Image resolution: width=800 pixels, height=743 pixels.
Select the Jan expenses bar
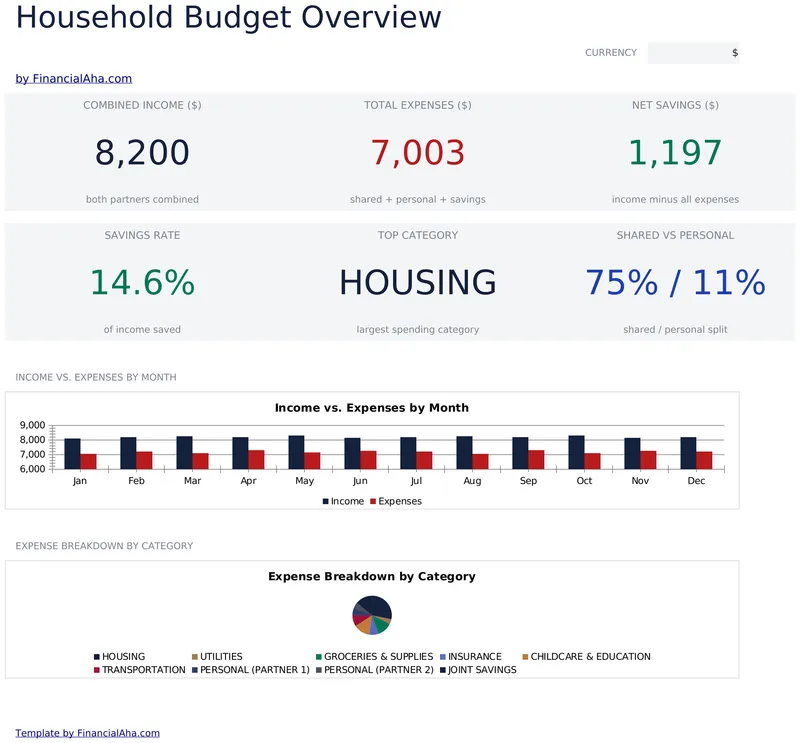pos(88,461)
